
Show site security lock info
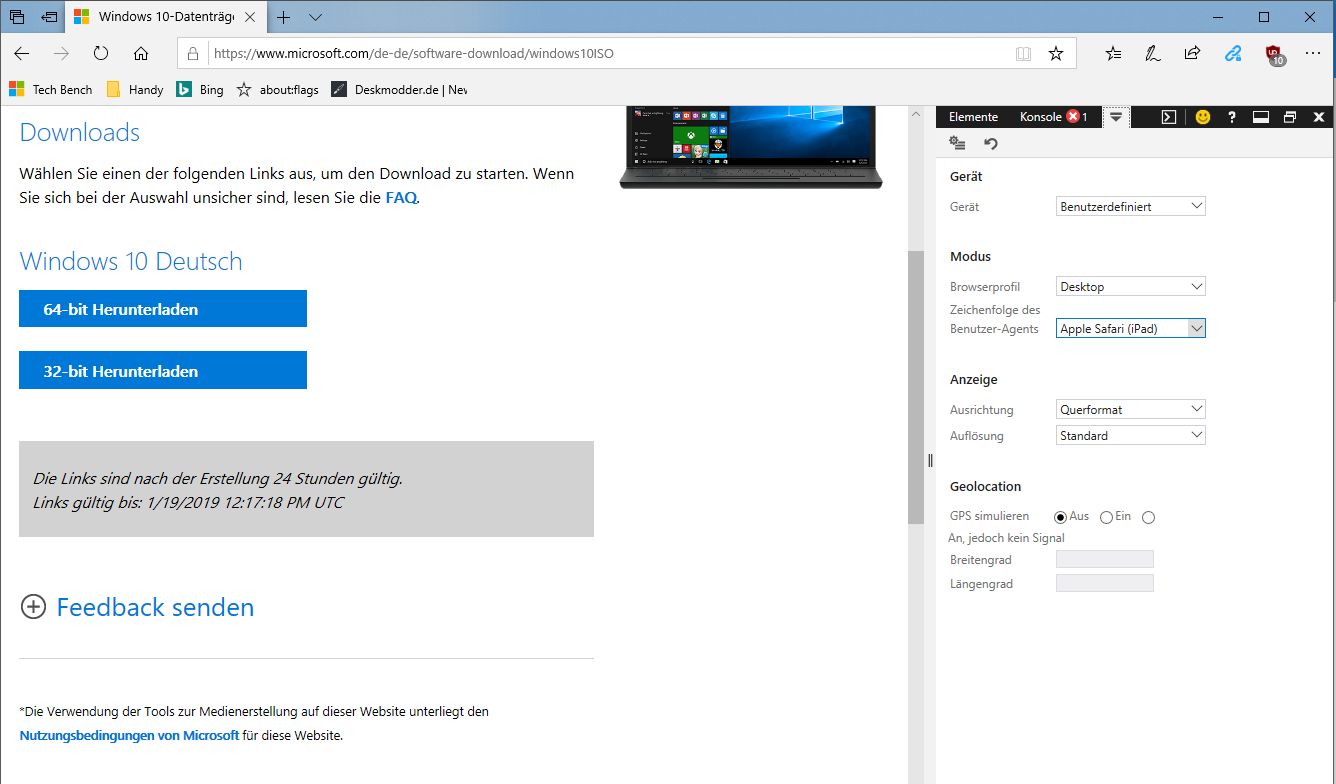coord(195,54)
